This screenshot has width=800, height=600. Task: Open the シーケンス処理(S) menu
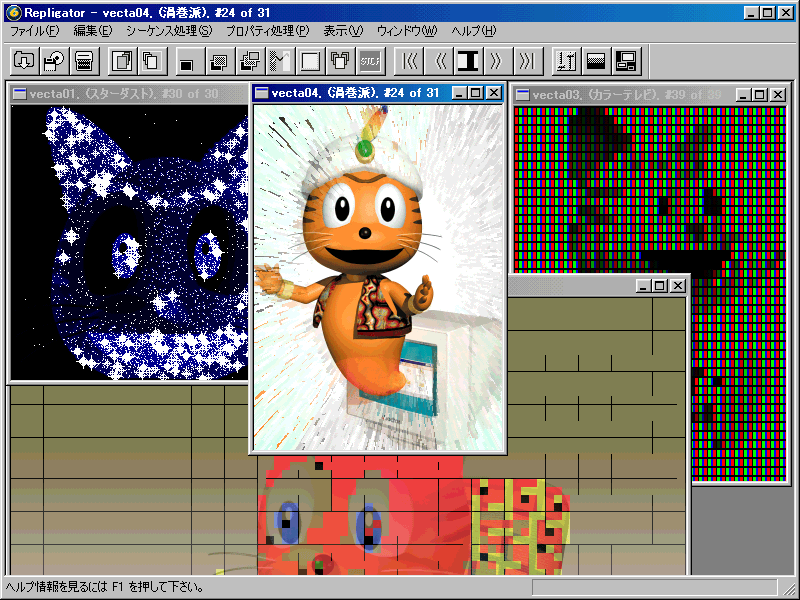tap(169, 31)
